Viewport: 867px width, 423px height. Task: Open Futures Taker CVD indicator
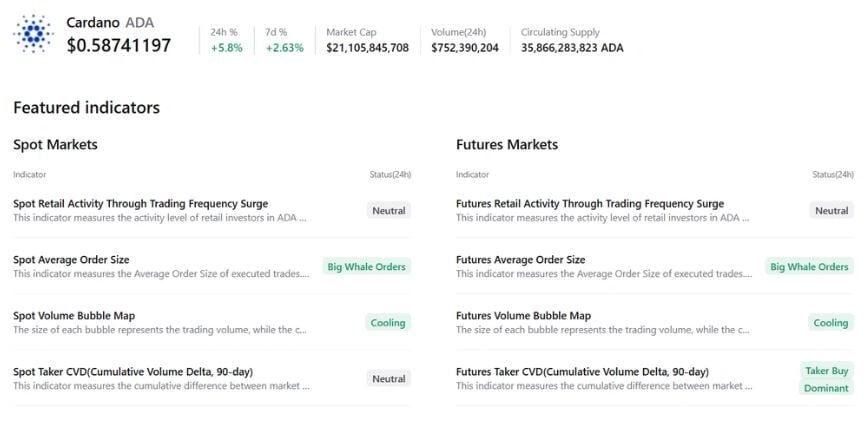coord(582,372)
